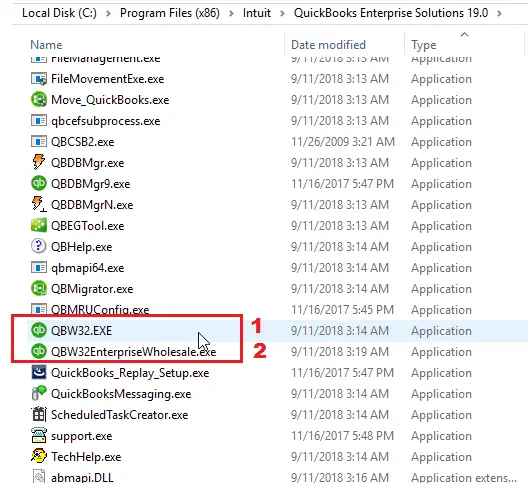
Task: Select file name QBW32EnterpriseWholesale.exe
Action: pos(133,352)
